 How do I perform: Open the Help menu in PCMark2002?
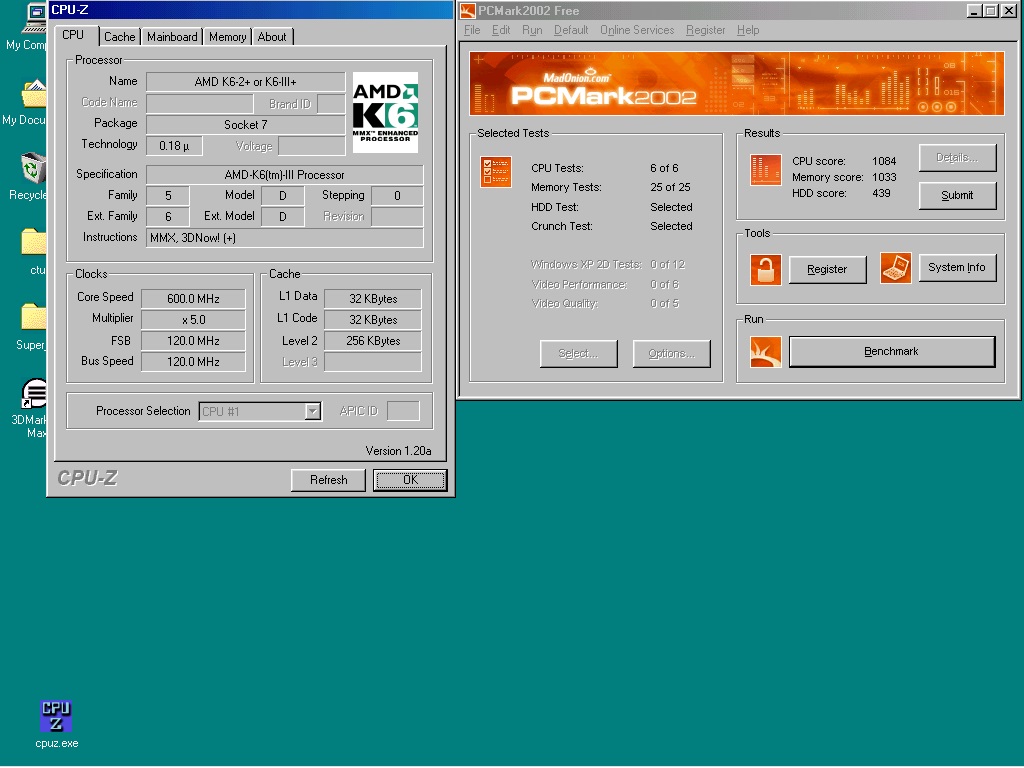pyautogui.click(x=748, y=30)
